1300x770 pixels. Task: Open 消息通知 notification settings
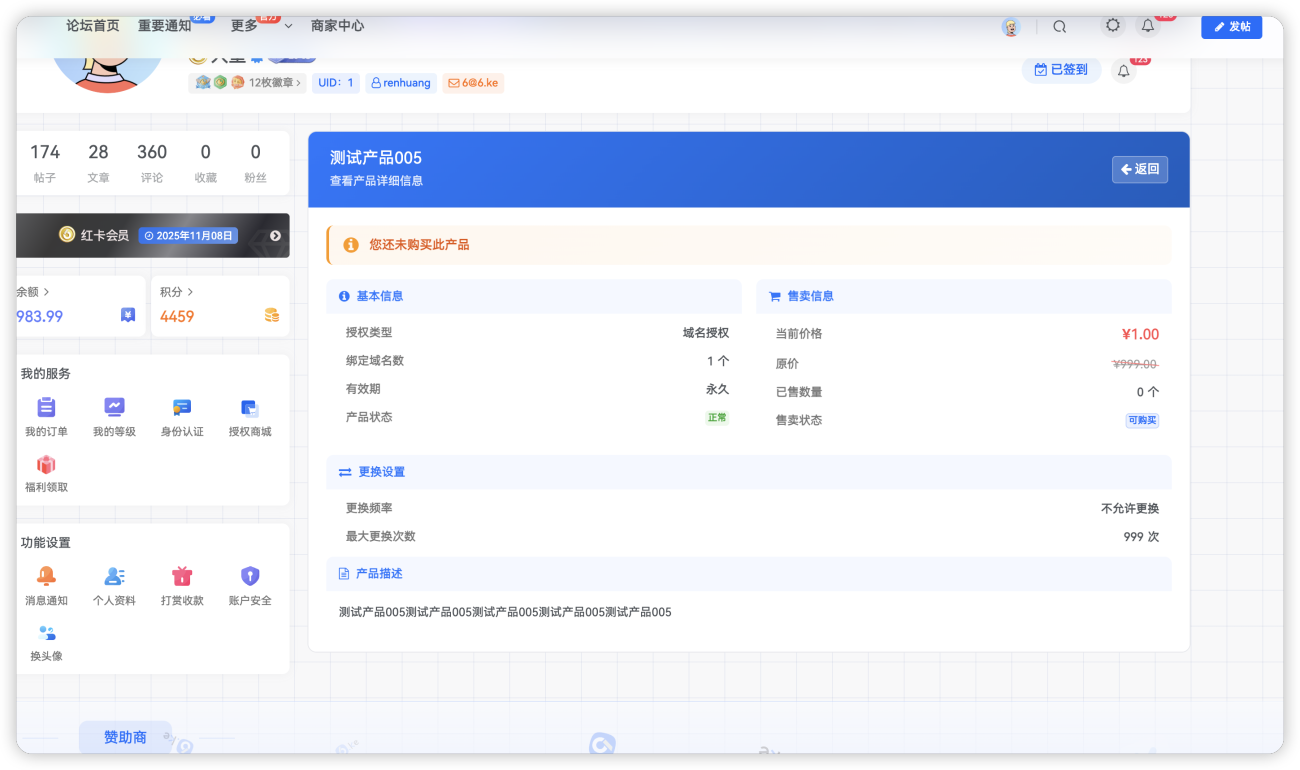click(x=46, y=584)
